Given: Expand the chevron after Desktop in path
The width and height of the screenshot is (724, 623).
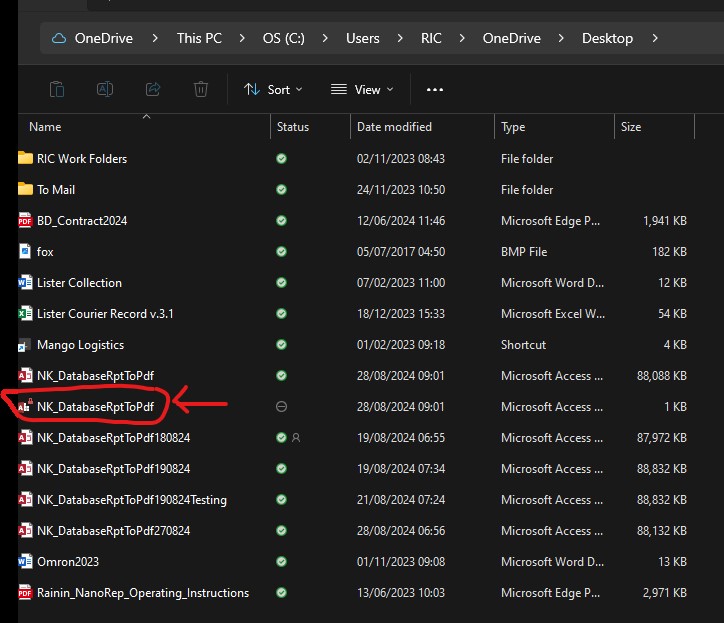Looking at the screenshot, I should [x=654, y=38].
